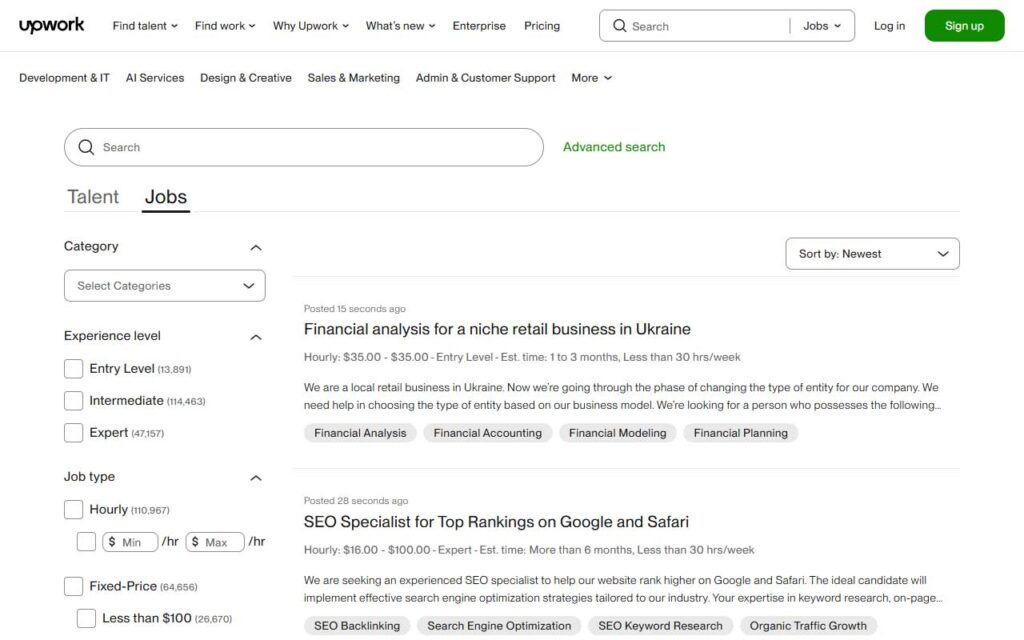Viewport: 1024px width, 640px height.
Task: Browse Sales & Marketing category
Action: click(353, 78)
